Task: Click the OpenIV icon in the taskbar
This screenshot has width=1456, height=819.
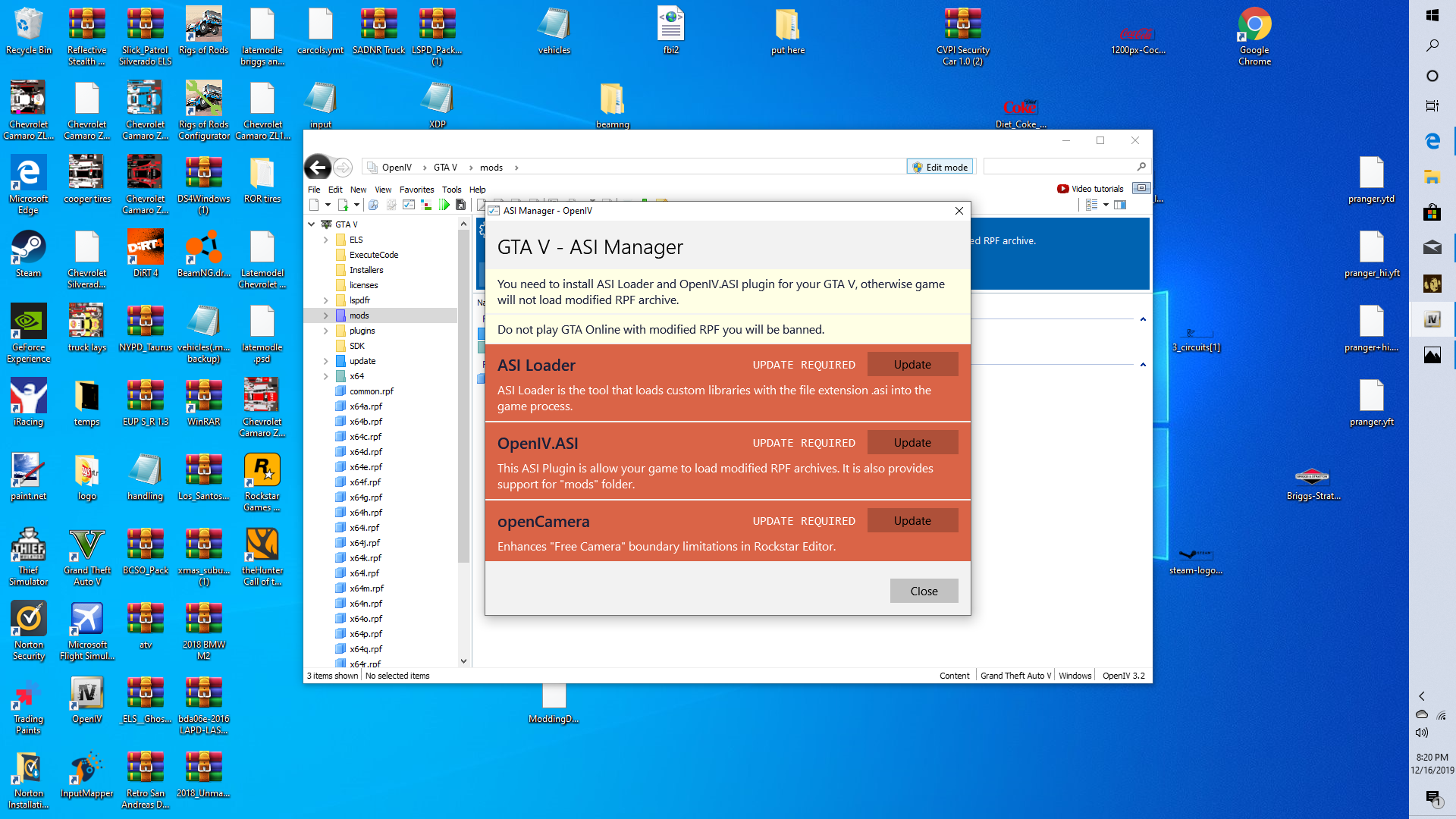Action: tap(1432, 319)
